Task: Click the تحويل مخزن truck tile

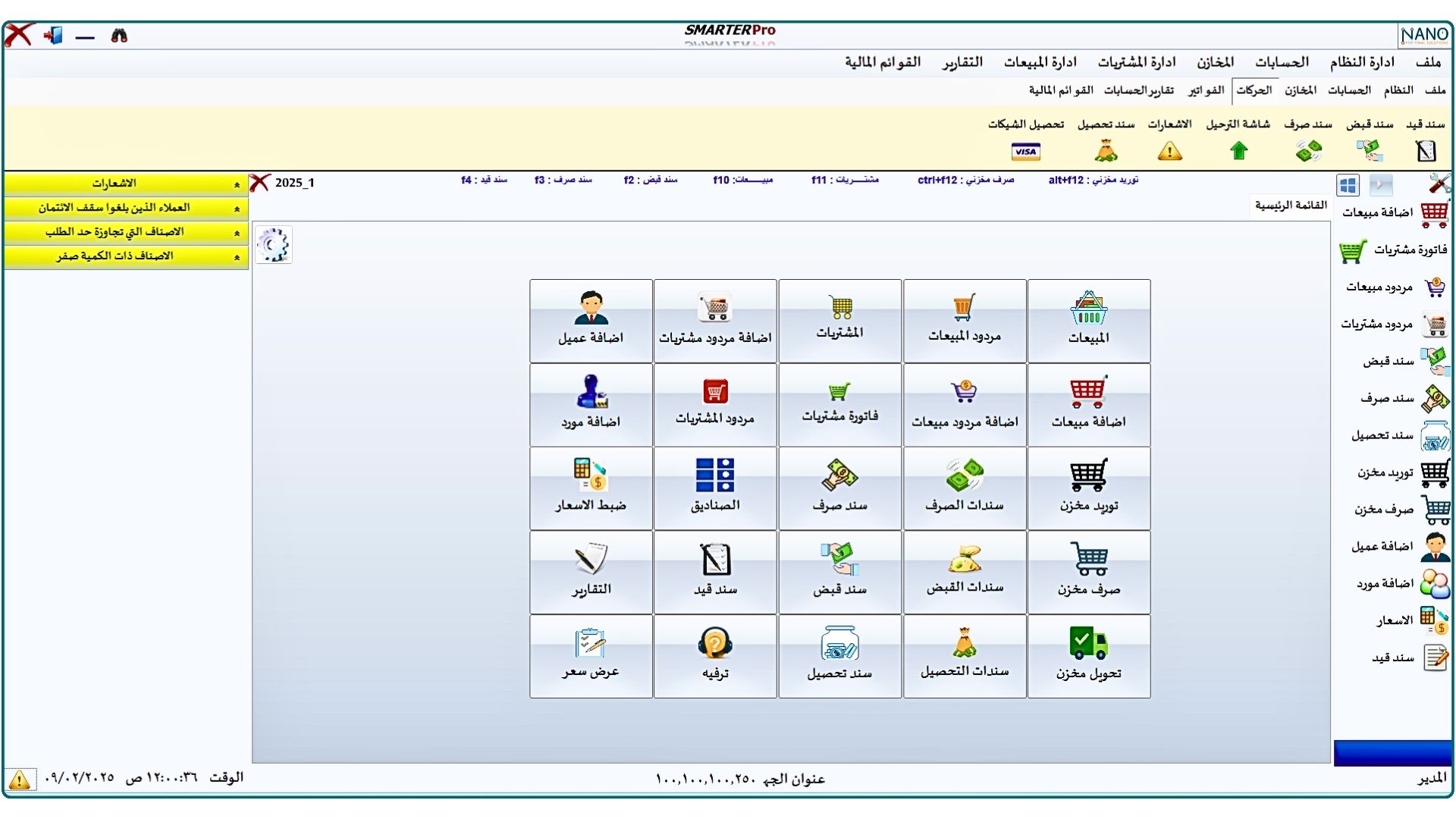Action: [x=1089, y=656]
